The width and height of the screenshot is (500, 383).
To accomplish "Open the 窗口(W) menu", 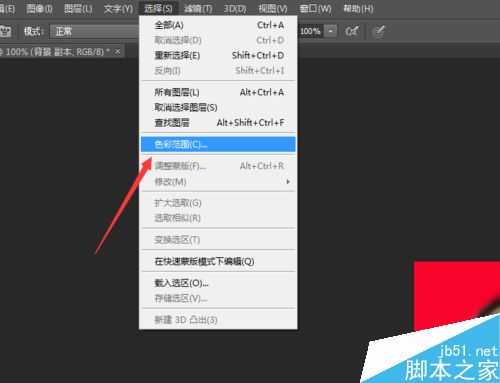I will [x=315, y=8].
